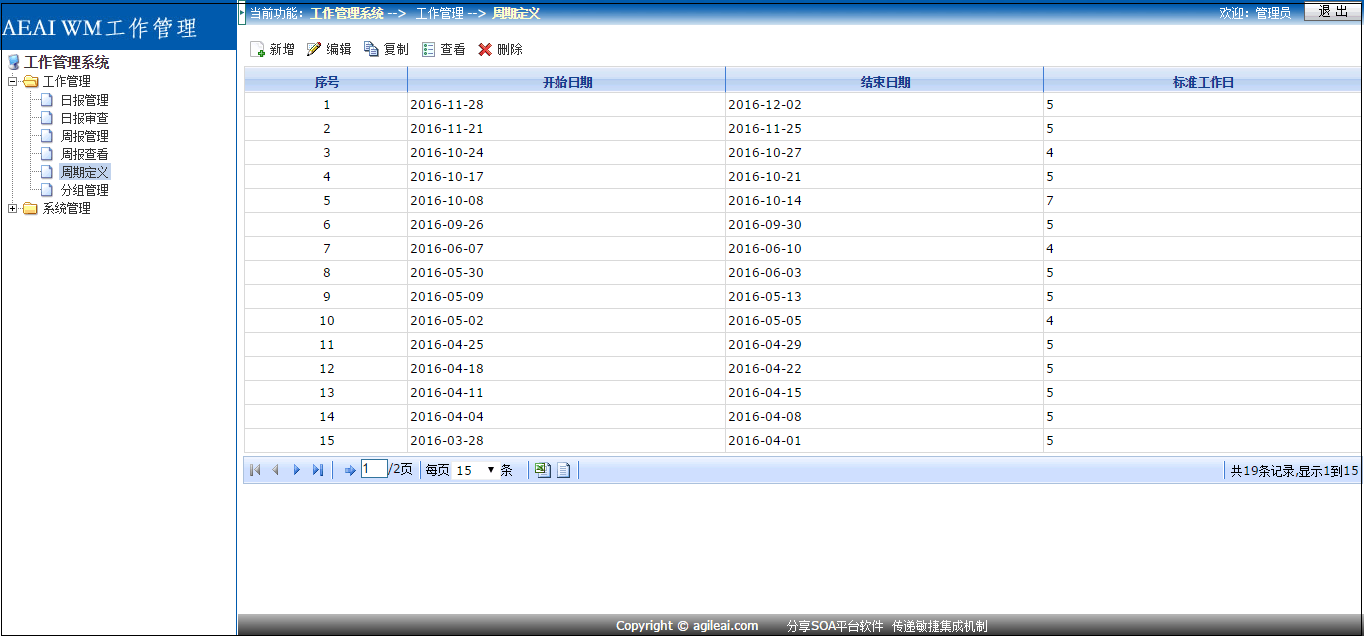Click the 编辑 button label

click(x=339, y=49)
